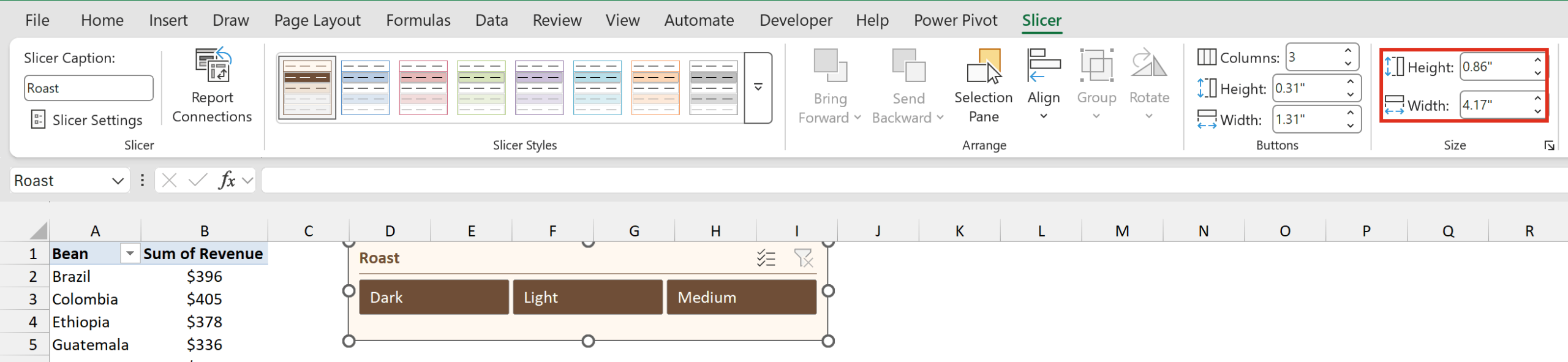Click the formula bar Enter checkmark
Image resolution: width=1568 pixels, height=362 pixels.
tap(197, 181)
